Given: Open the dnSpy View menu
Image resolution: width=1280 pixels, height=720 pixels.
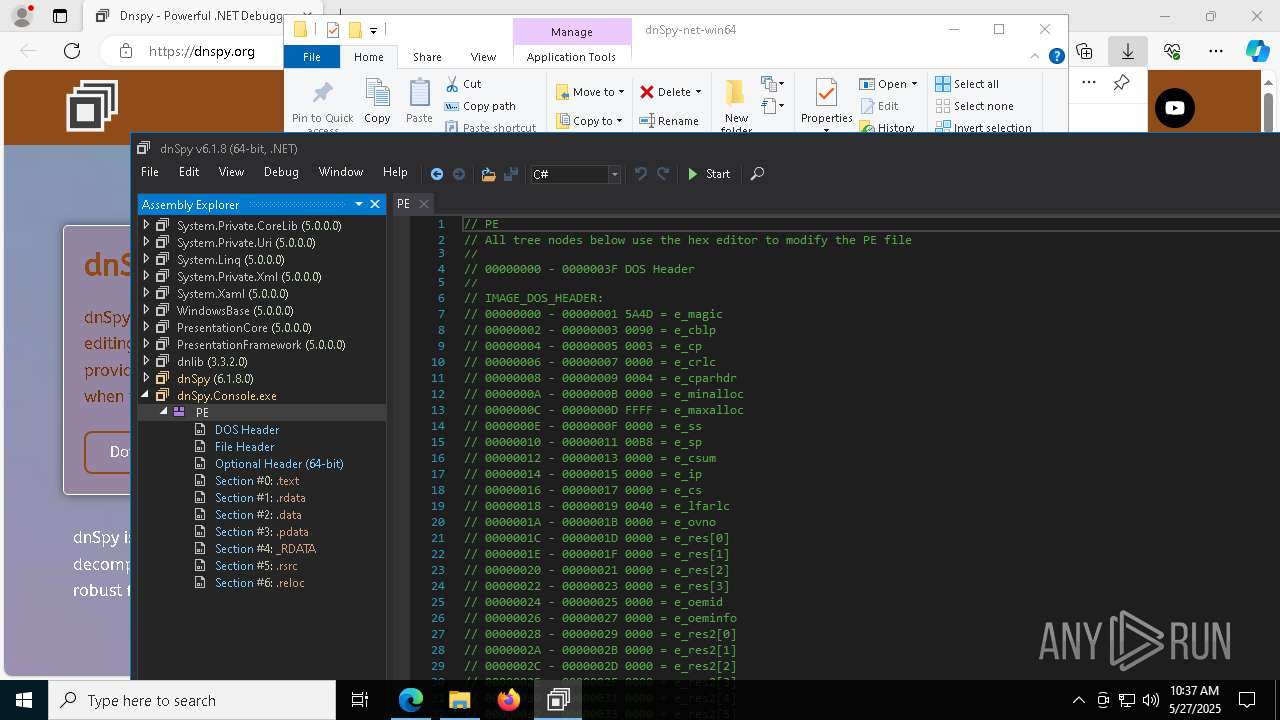Looking at the screenshot, I should [x=231, y=172].
